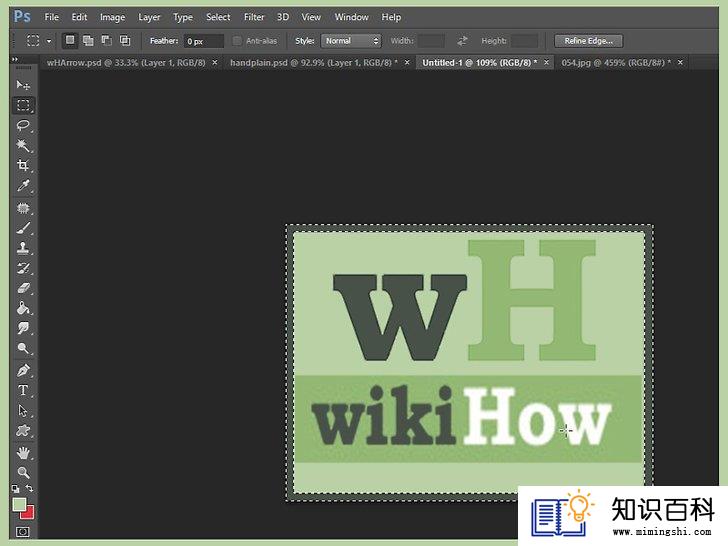Click the red background color swatch
The height and width of the screenshot is (546, 728).
pos(29,514)
